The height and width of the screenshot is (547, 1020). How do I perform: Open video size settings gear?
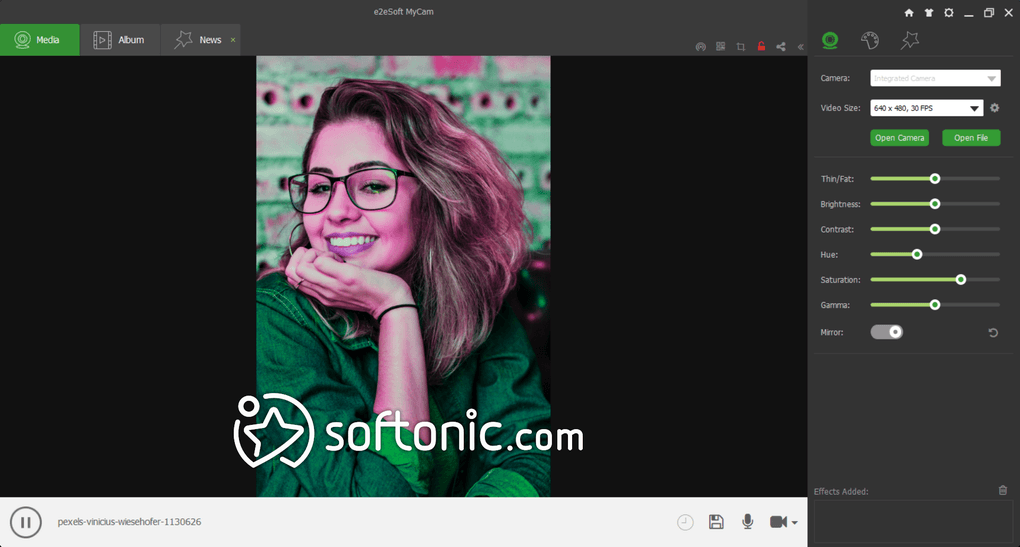995,108
